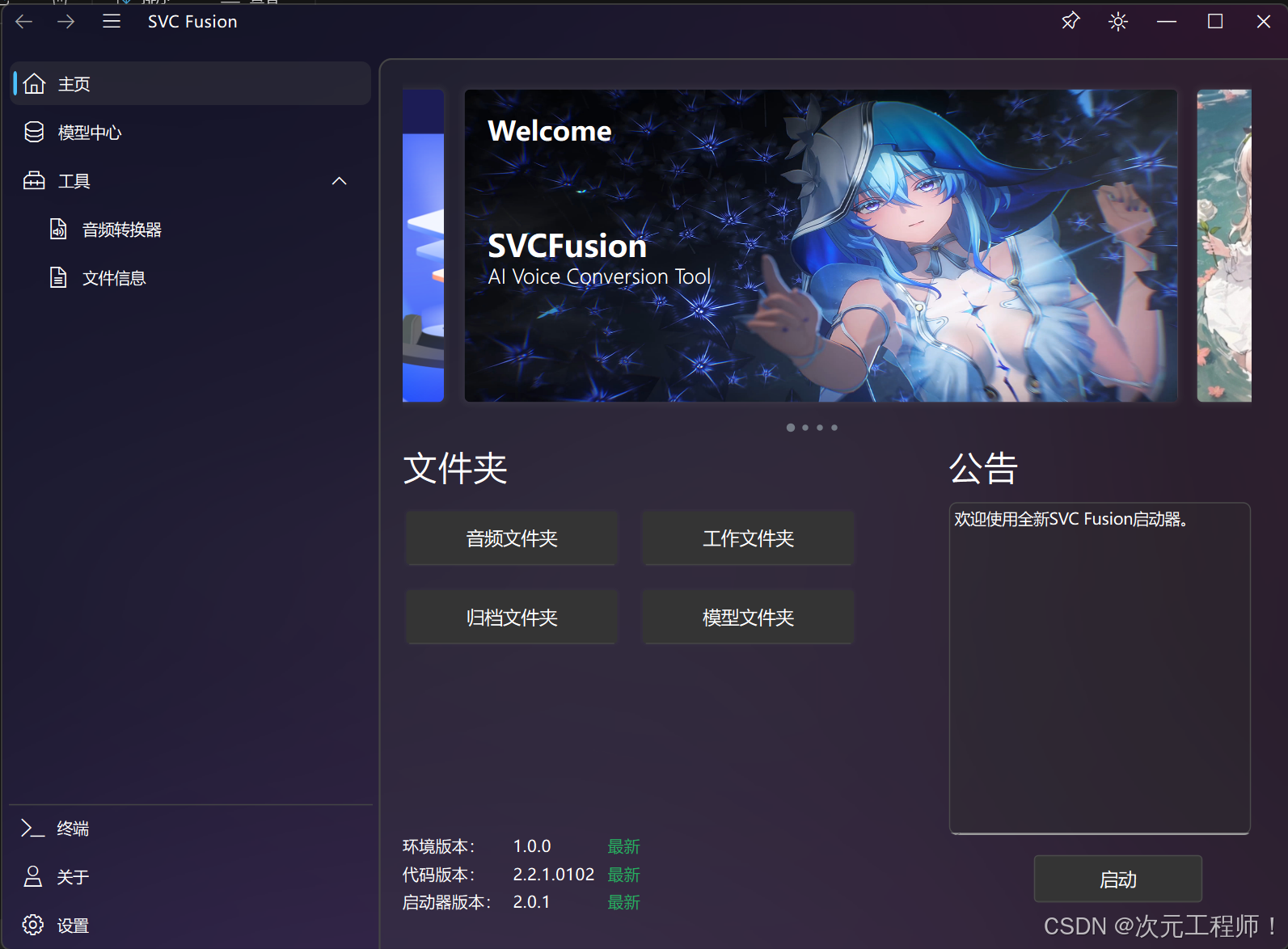This screenshot has height=949, width=1288.
Task: Collapse the 工具 section chevron
Action: (x=340, y=181)
